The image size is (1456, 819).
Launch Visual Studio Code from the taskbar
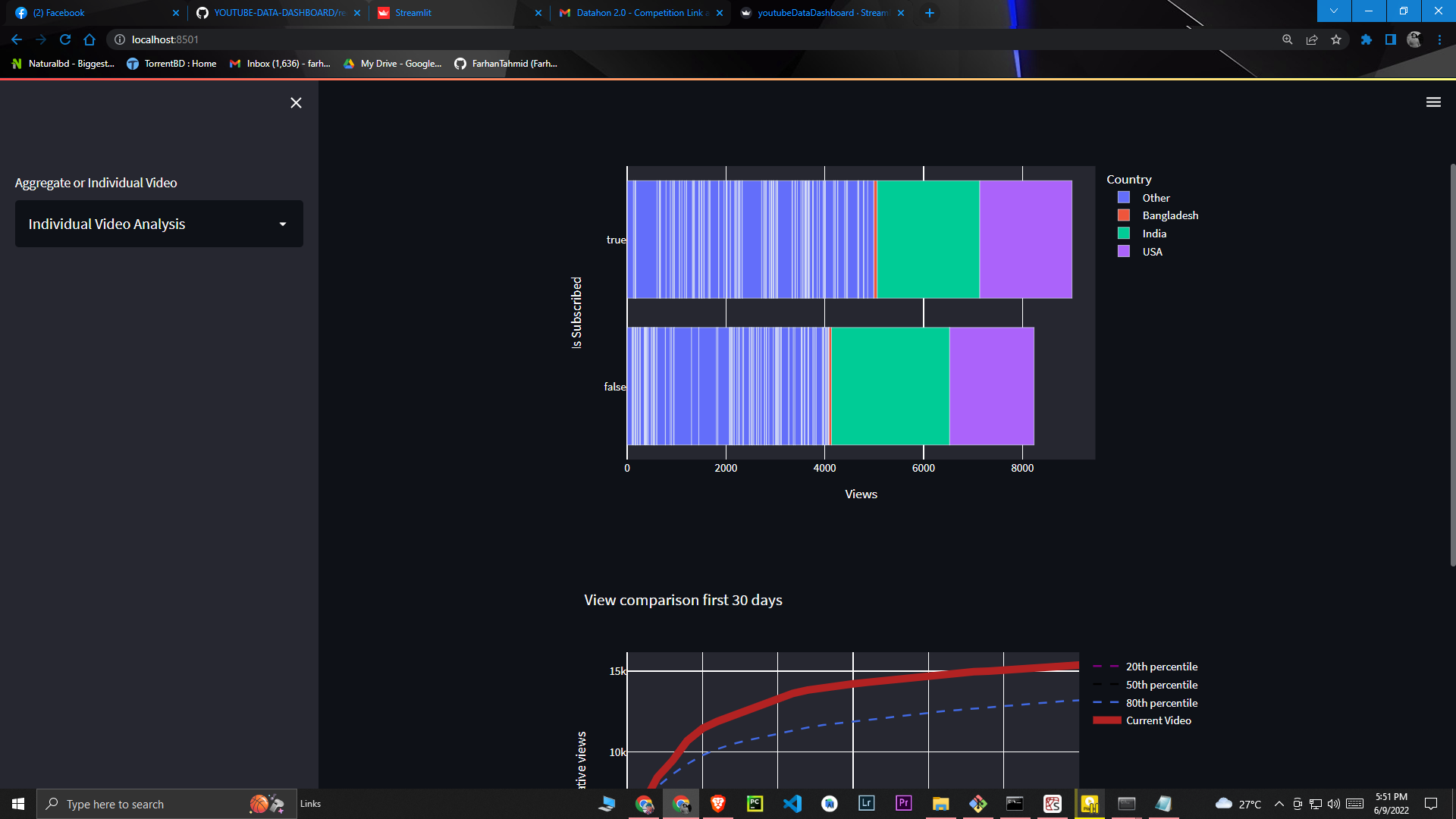point(793,804)
